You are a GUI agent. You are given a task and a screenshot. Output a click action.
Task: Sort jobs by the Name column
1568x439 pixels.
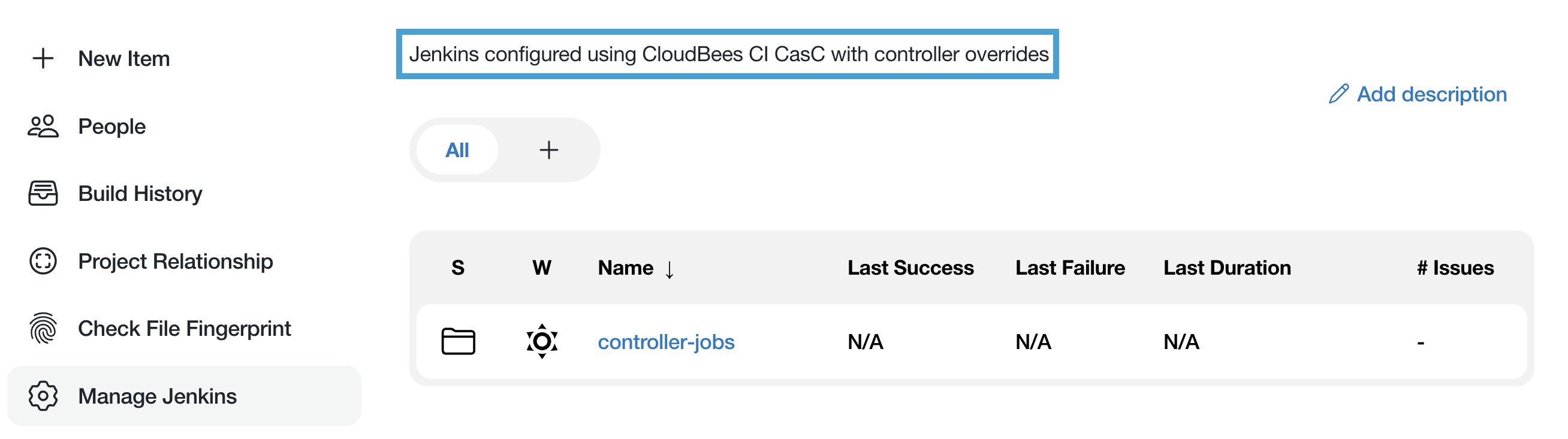coord(626,268)
